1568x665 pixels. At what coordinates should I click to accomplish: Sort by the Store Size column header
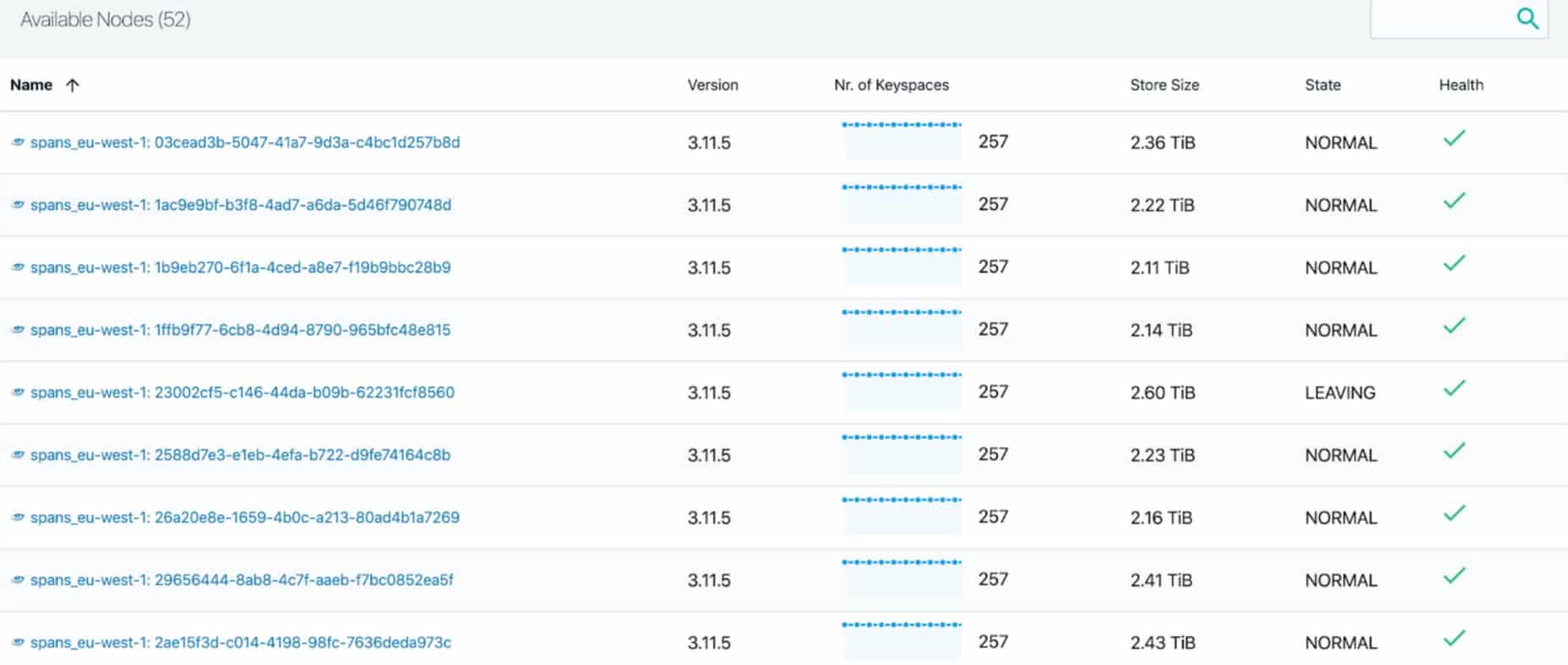1164,85
